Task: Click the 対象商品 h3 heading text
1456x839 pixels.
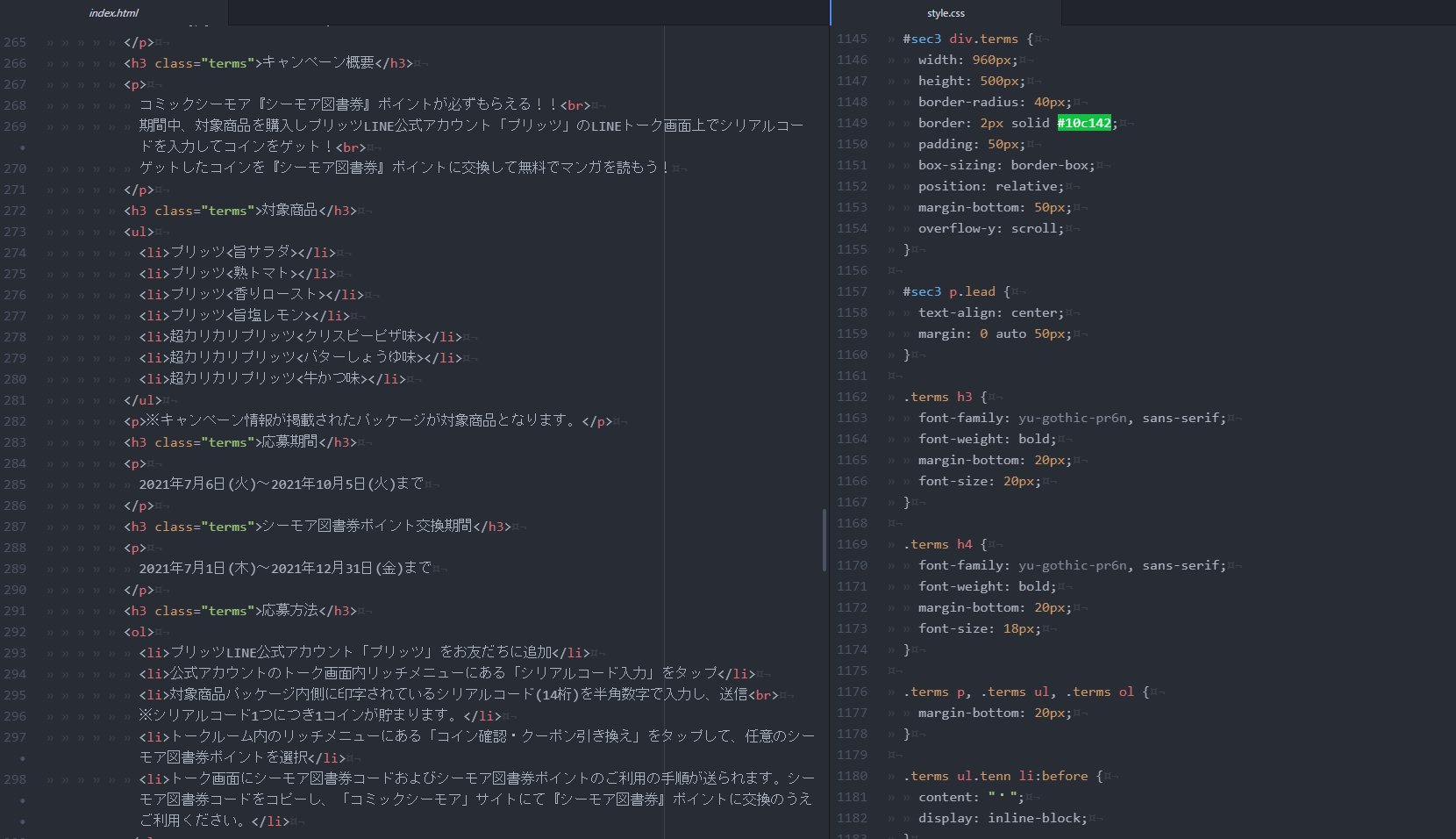Action: (x=289, y=211)
